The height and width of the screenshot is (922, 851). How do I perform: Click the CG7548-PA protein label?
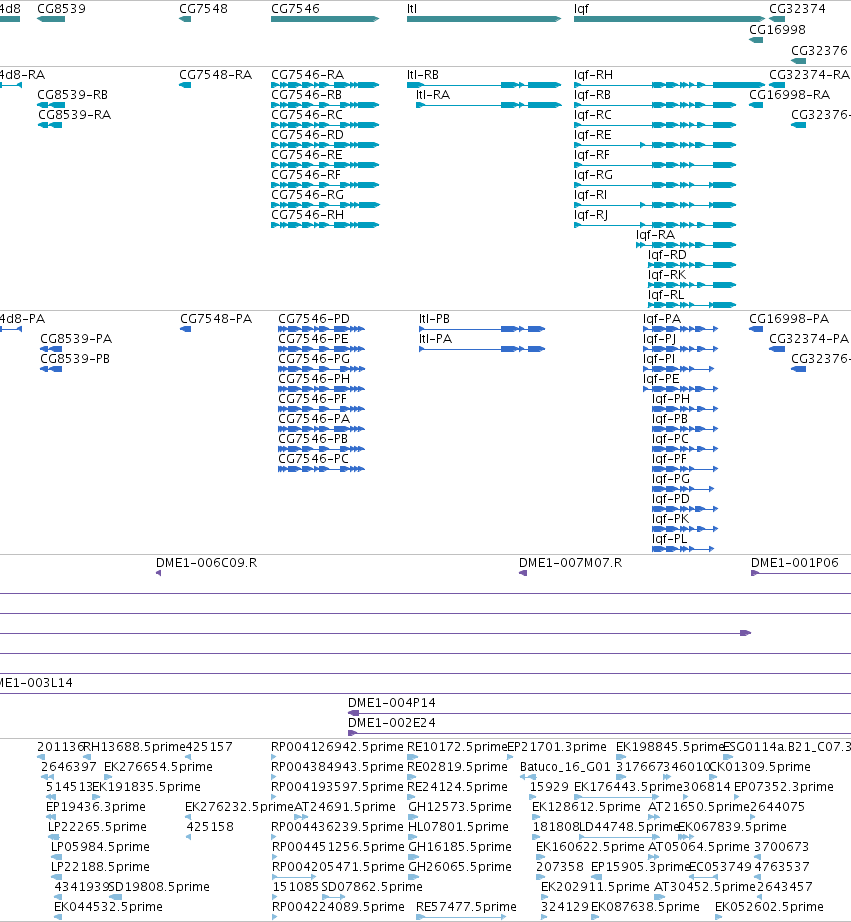click(x=216, y=319)
